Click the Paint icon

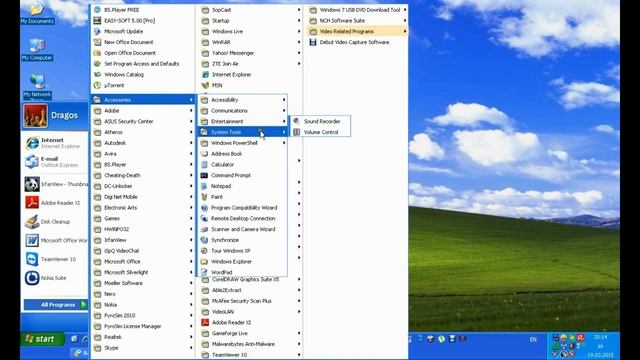(204, 197)
